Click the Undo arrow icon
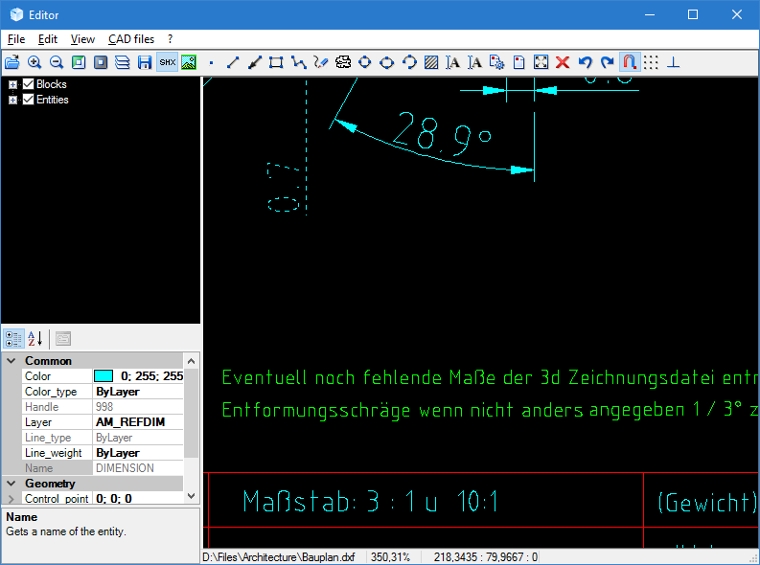The width and height of the screenshot is (760, 565). [x=585, y=62]
